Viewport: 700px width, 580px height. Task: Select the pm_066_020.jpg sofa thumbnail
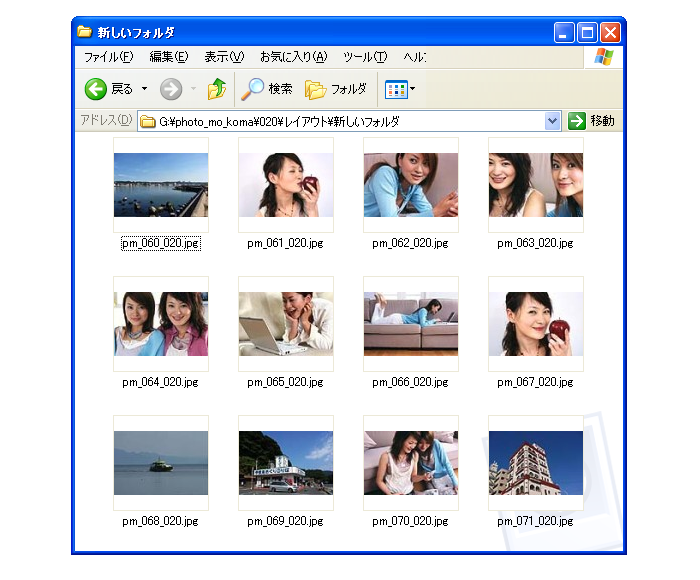coord(411,324)
